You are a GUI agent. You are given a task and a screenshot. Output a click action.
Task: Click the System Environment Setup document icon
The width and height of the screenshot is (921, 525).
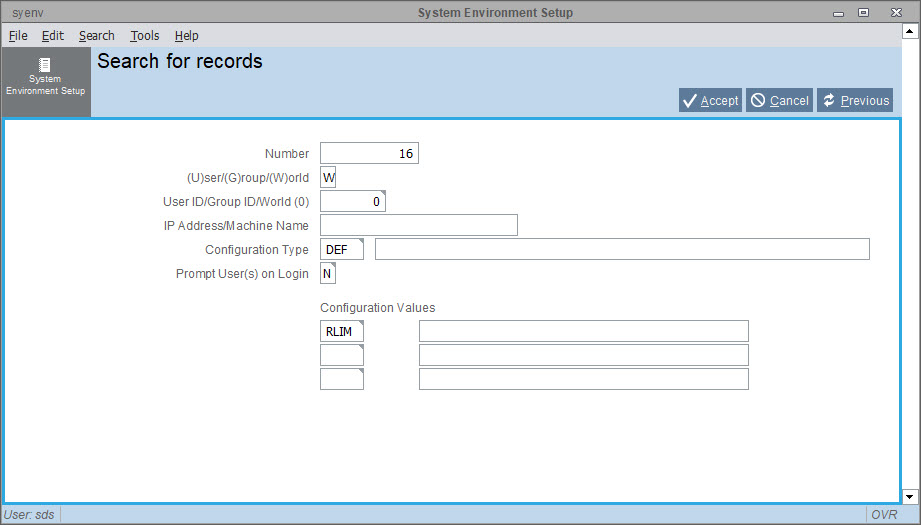(45, 64)
